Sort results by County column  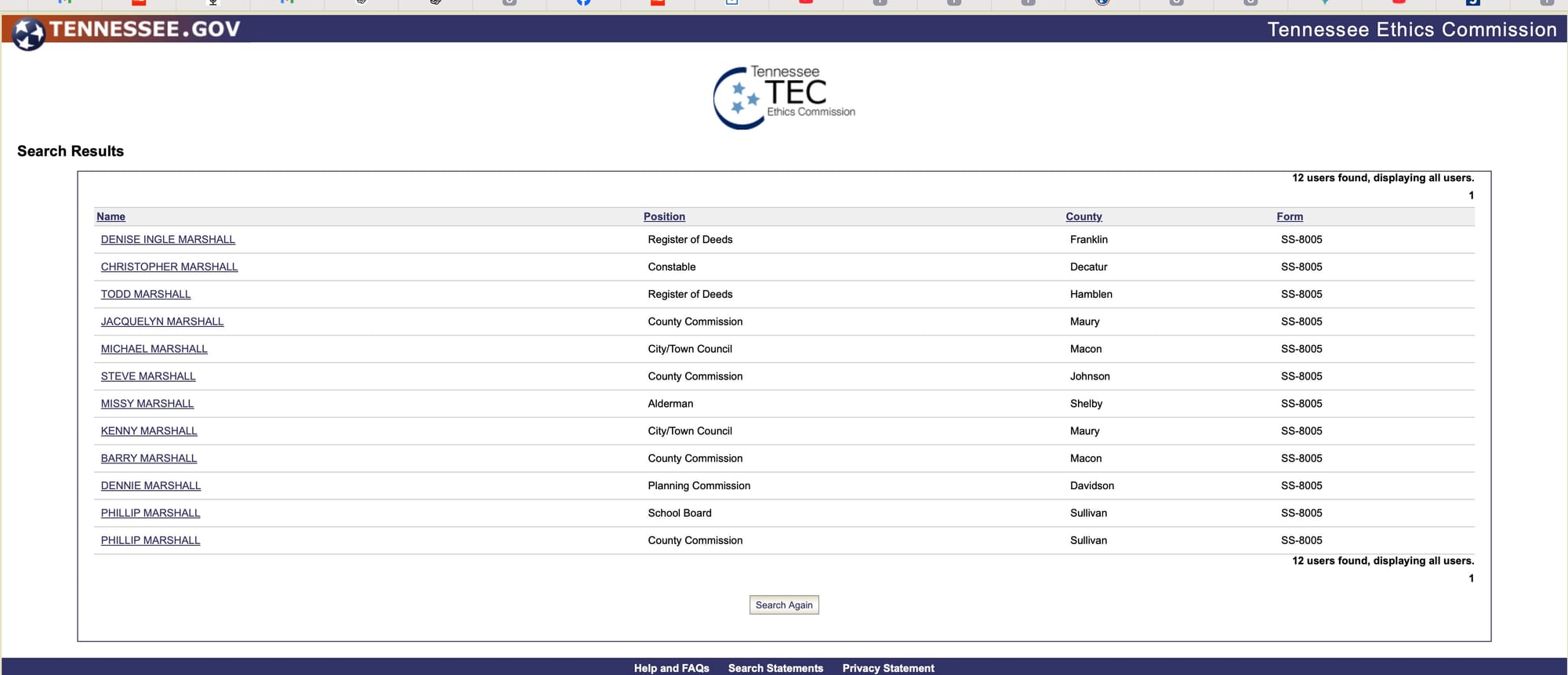1083,216
